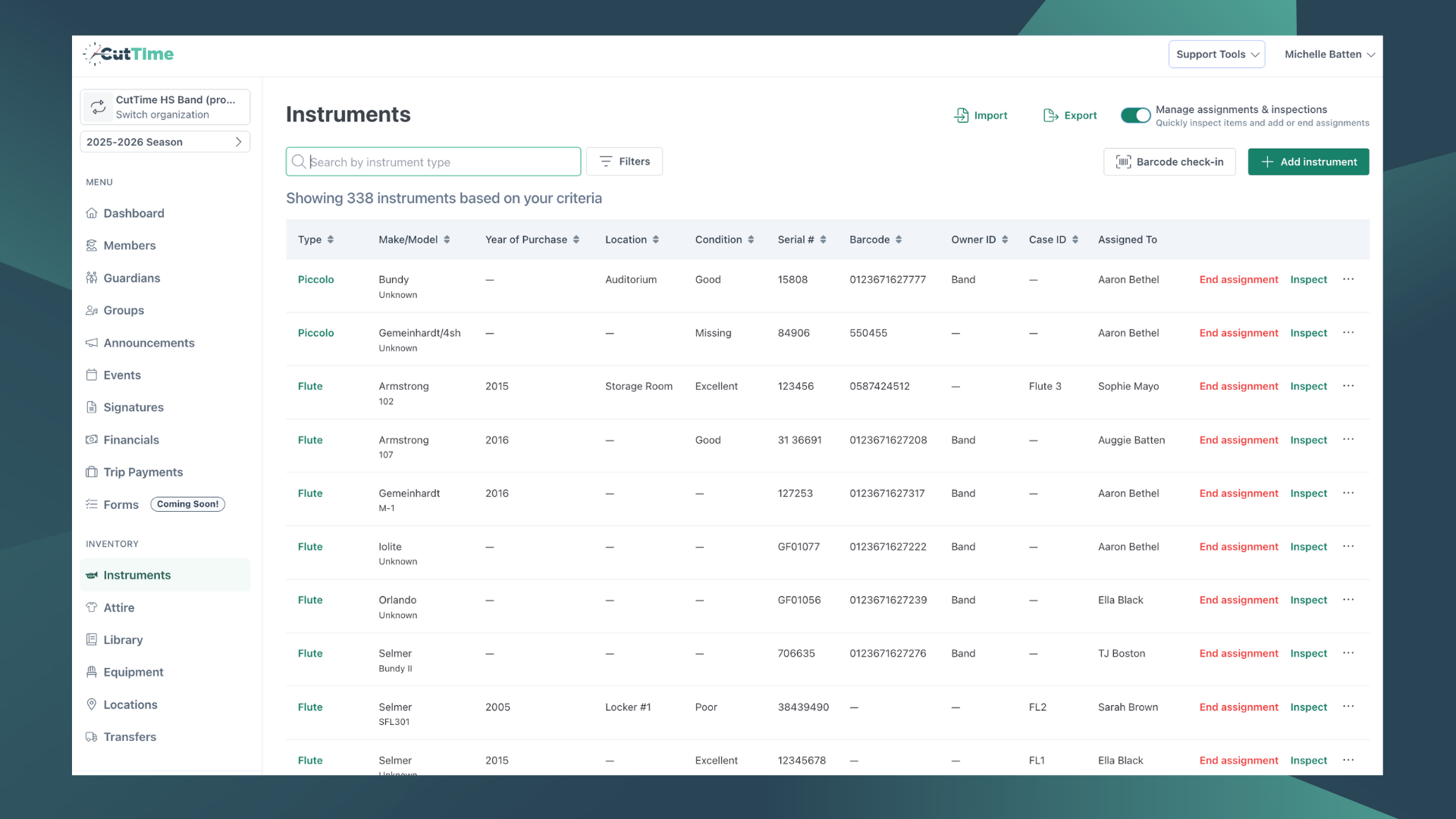Click the Export icon

(1050, 115)
